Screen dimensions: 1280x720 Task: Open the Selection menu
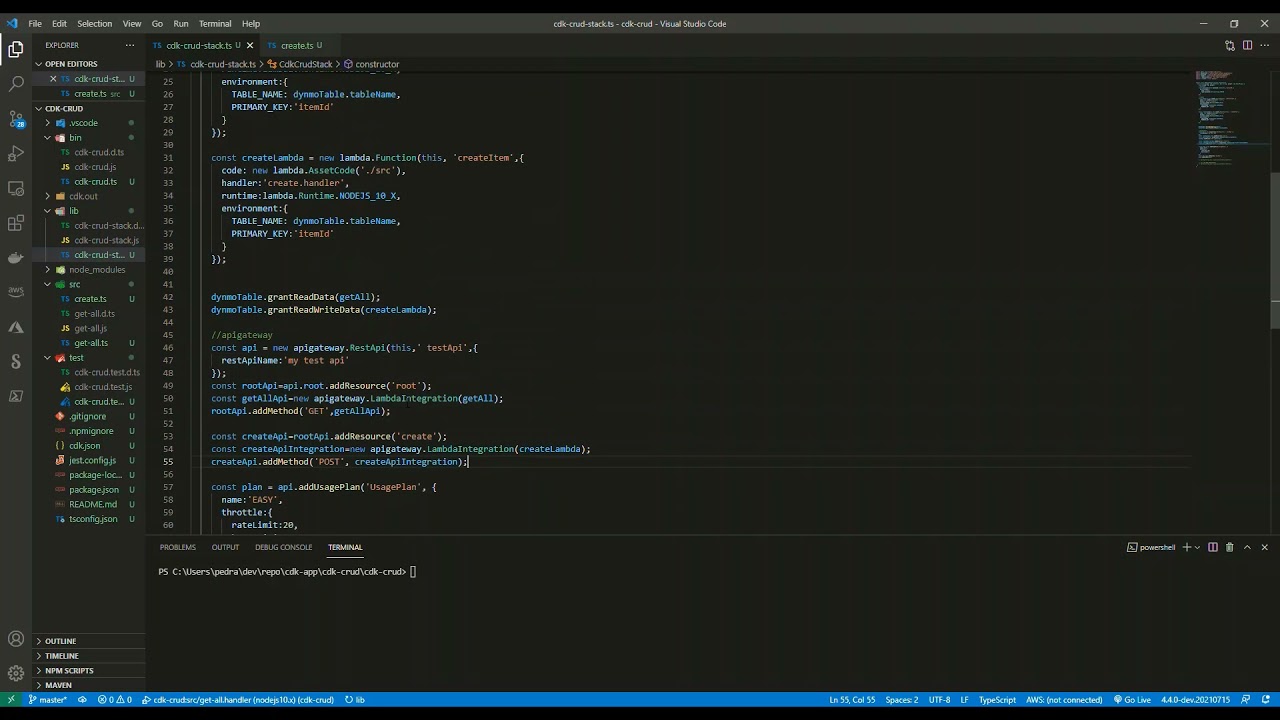pos(95,23)
